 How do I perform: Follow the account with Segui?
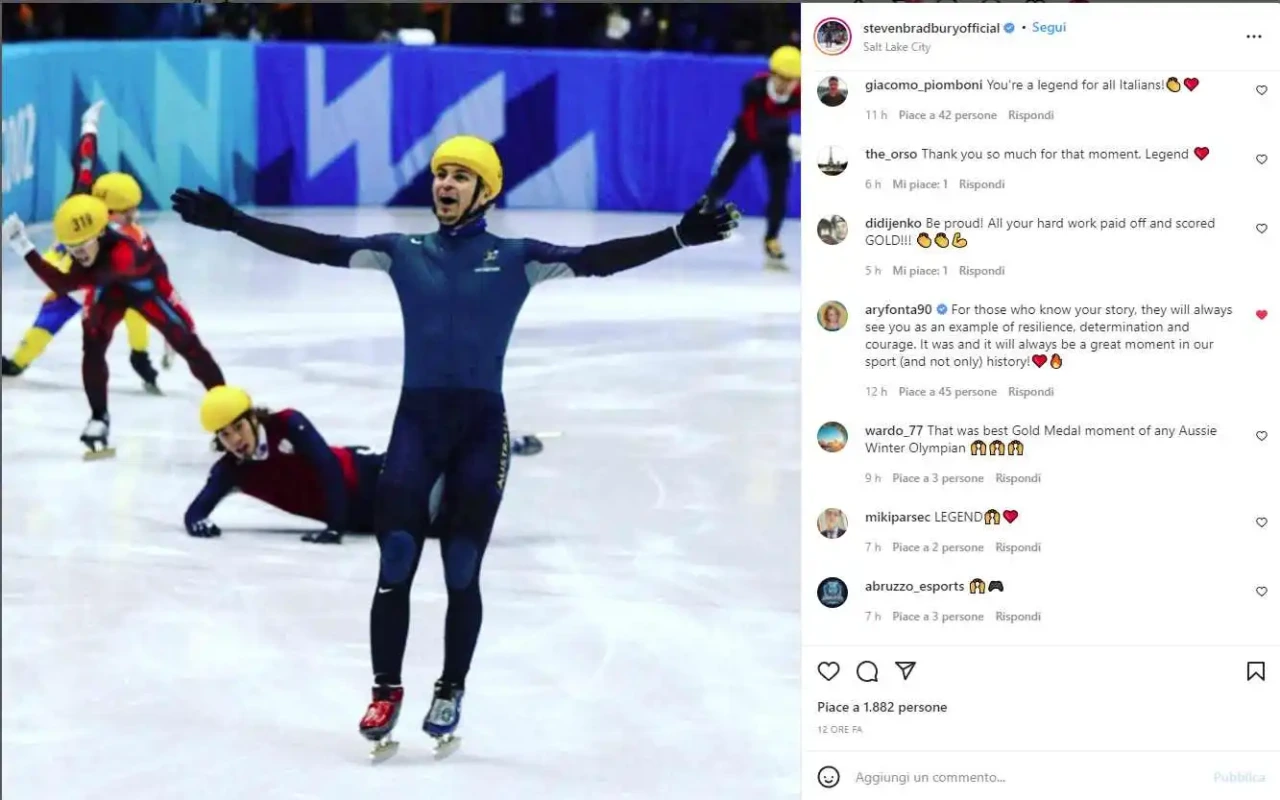(x=1049, y=27)
